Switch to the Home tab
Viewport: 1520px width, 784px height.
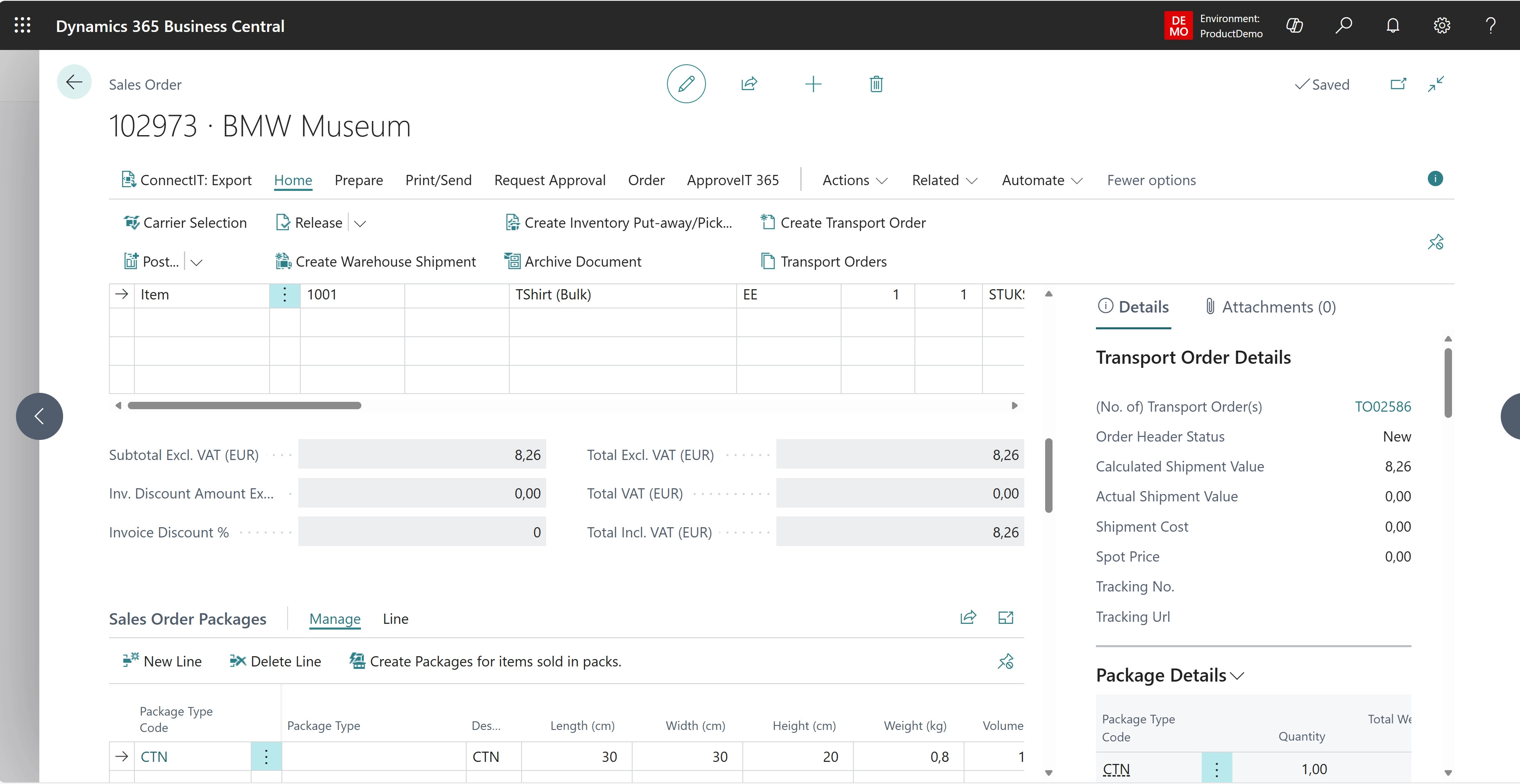click(x=293, y=180)
